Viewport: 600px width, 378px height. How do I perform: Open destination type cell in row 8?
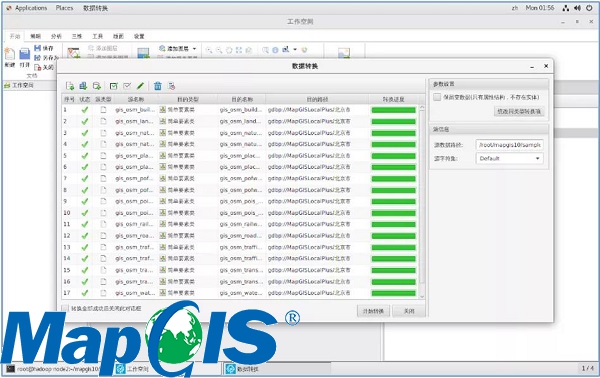[x=188, y=190]
